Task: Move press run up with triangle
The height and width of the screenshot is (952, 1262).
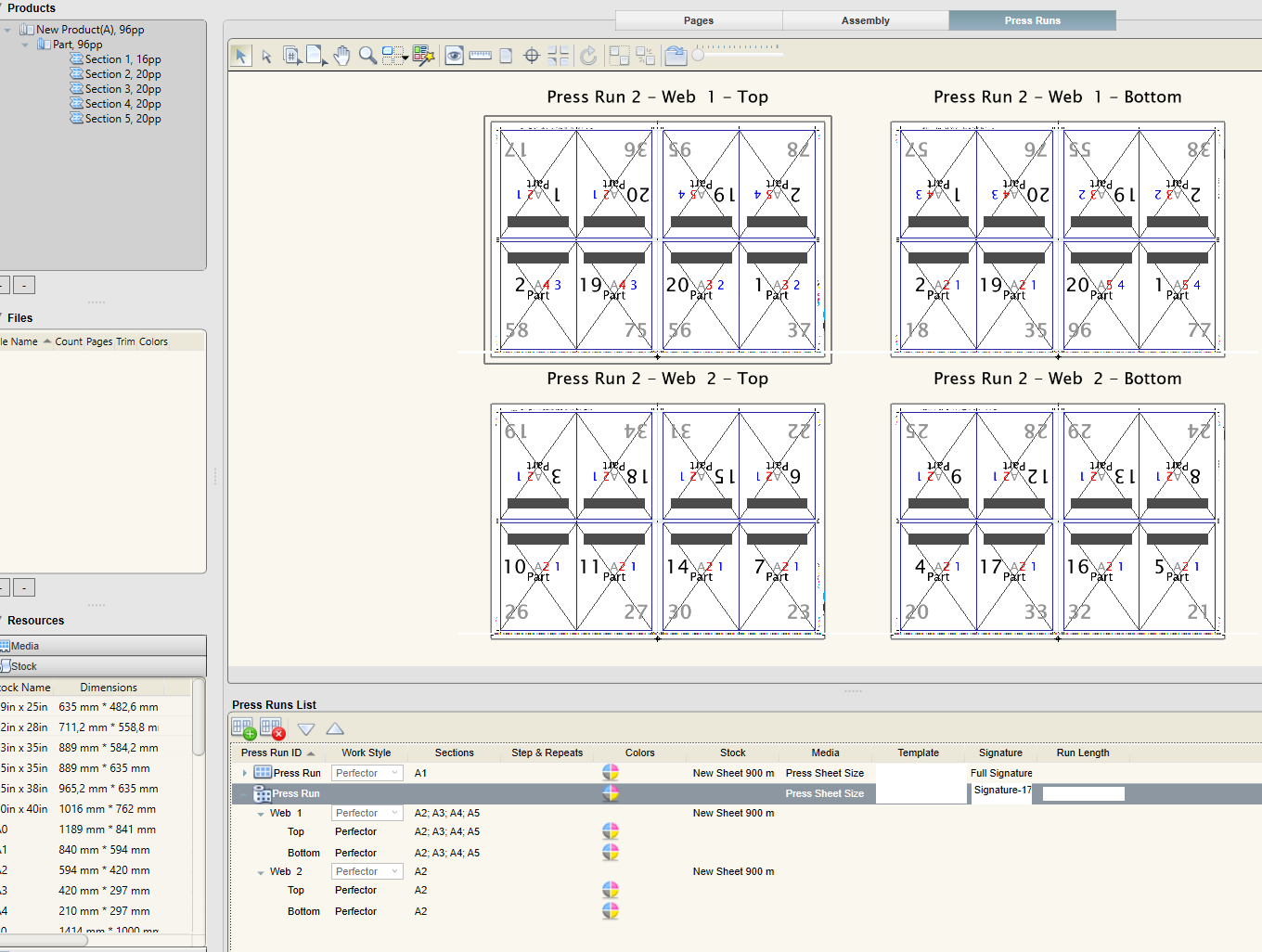Action: click(335, 729)
